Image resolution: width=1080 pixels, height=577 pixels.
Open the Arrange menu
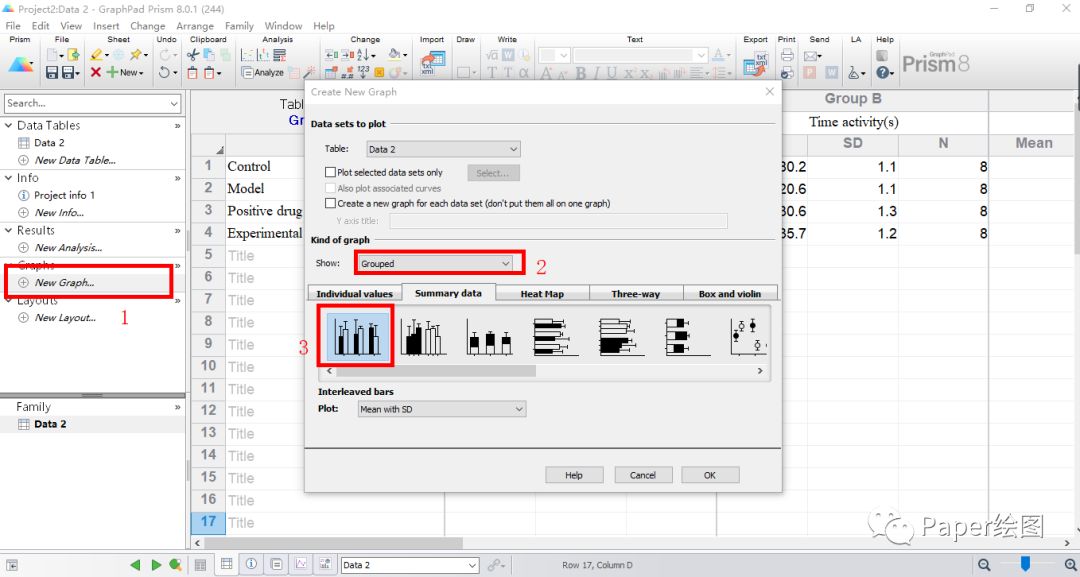click(195, 25)
